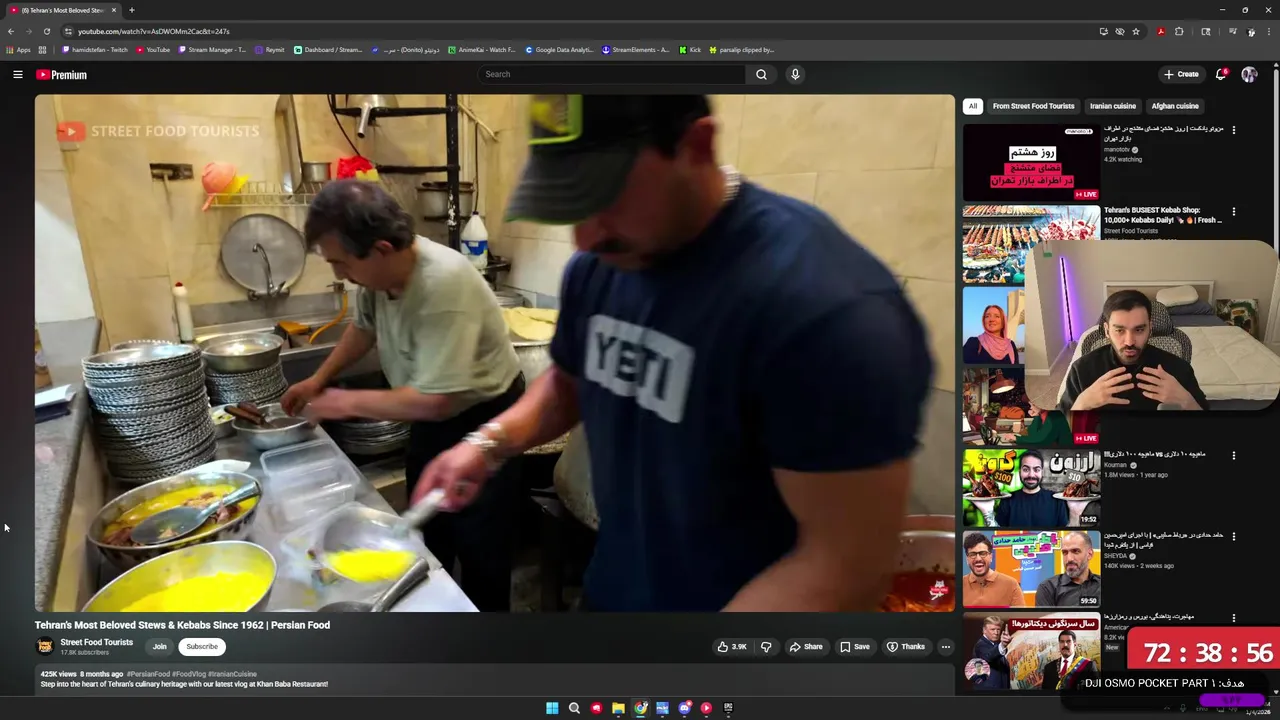Go back in Chrome
The width and height of the screenshot is (1280, 720).
coord(11,31)
